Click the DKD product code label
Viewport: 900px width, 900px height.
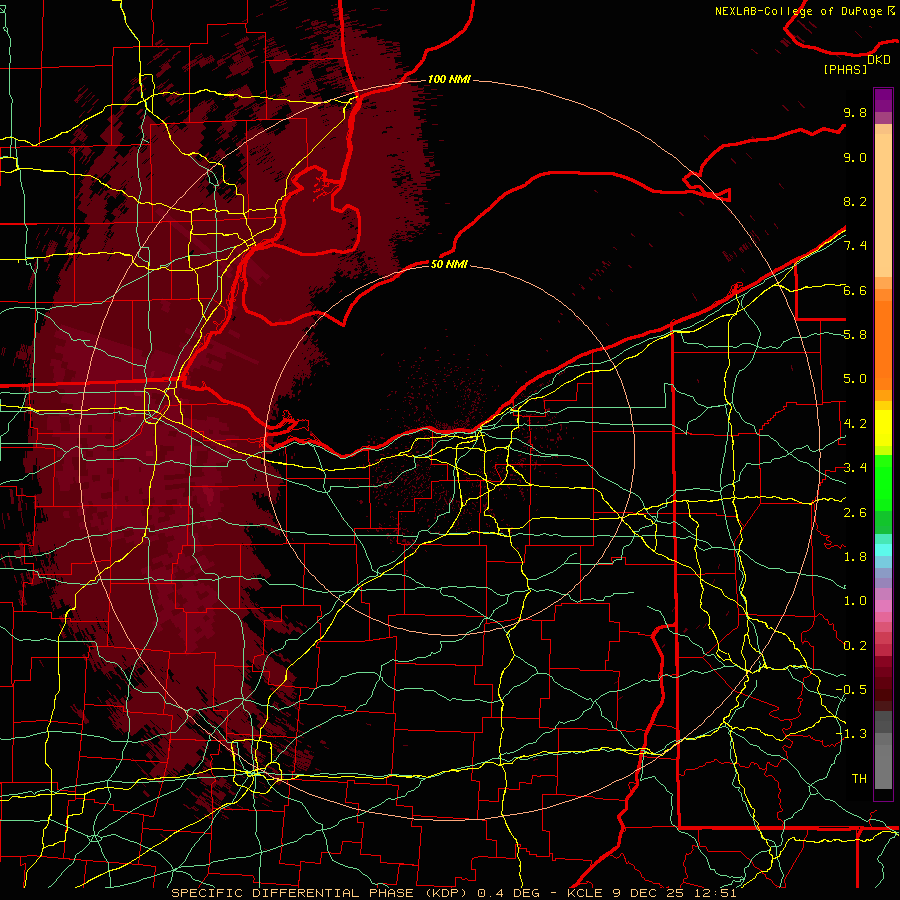point(879,60)
